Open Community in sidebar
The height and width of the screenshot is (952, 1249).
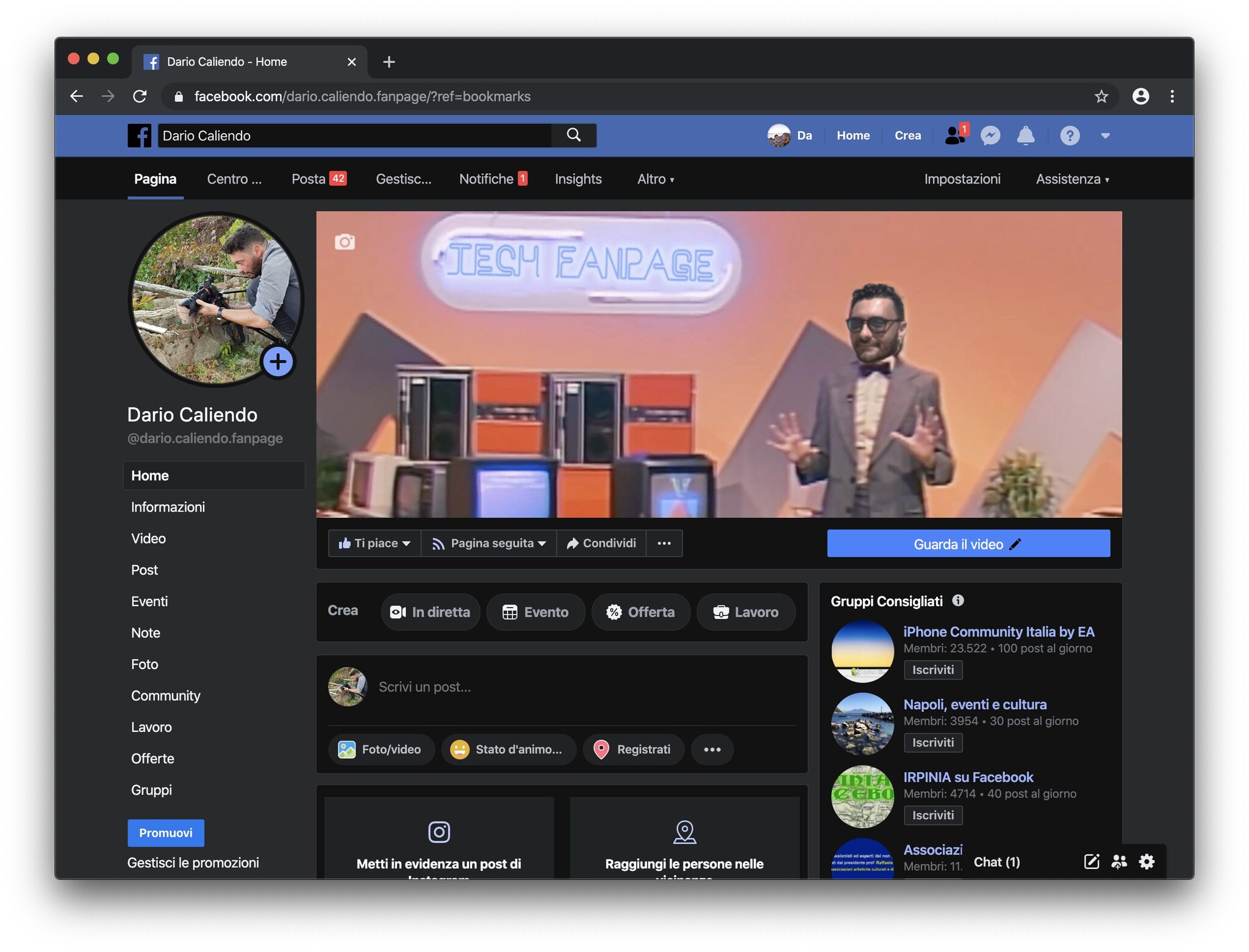(x=165, y=696)
